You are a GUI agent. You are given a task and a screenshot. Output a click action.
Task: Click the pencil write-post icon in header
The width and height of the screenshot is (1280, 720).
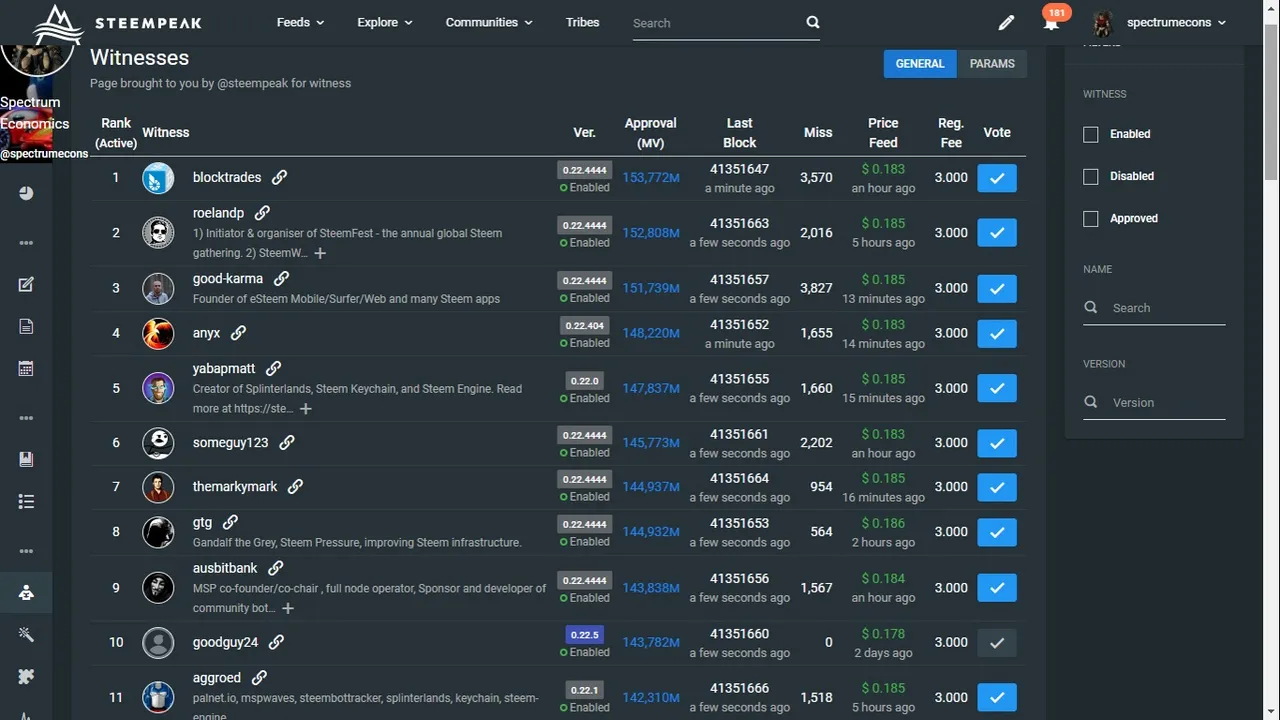tap(1006, 22)
